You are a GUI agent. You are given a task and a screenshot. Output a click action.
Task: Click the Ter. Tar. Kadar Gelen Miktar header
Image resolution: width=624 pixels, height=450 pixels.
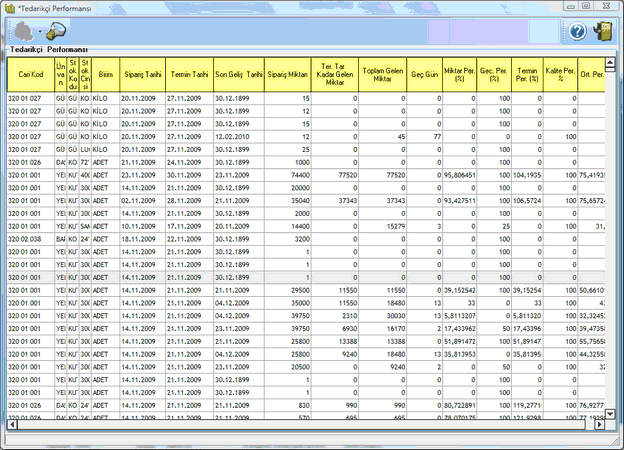pyautogui.click(x=335, y=74)
